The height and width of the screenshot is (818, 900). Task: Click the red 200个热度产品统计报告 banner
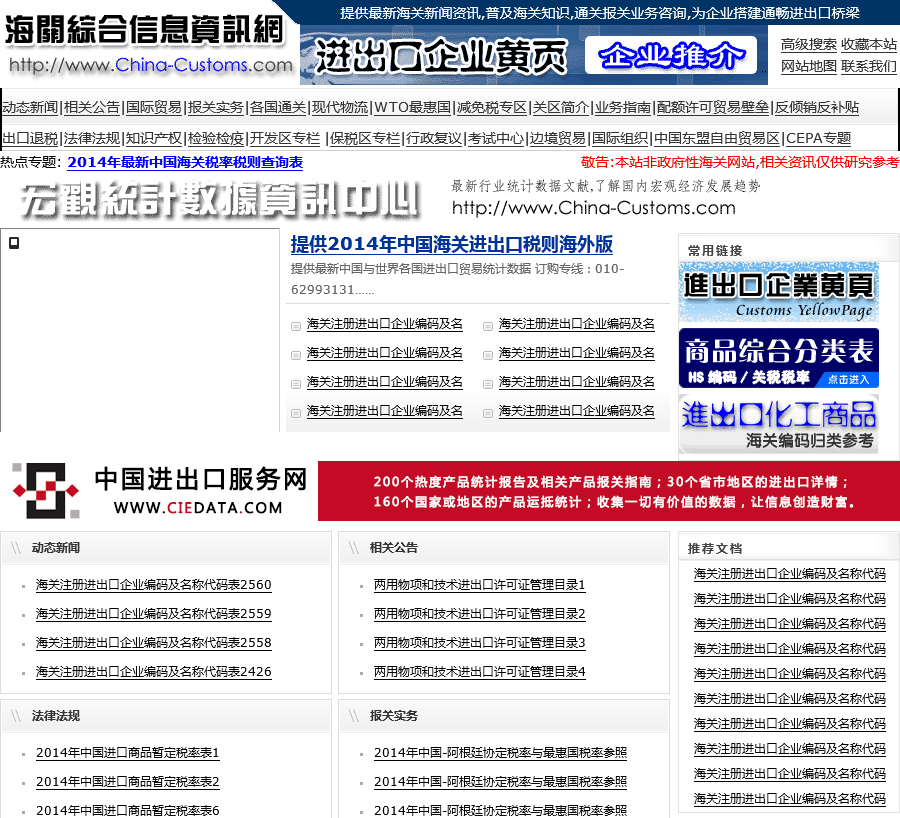click(x=608, y=491)
